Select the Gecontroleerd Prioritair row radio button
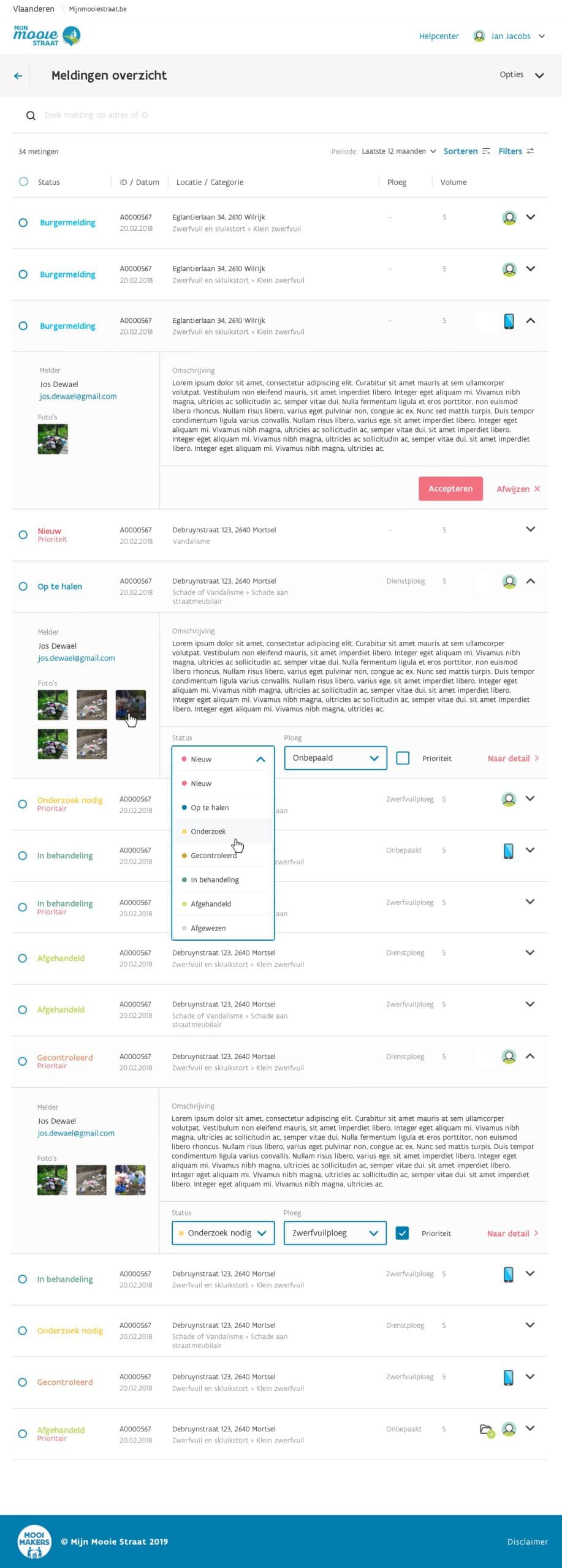The width and height of the screenshot is (562, 1568). tap(22, 1061)
